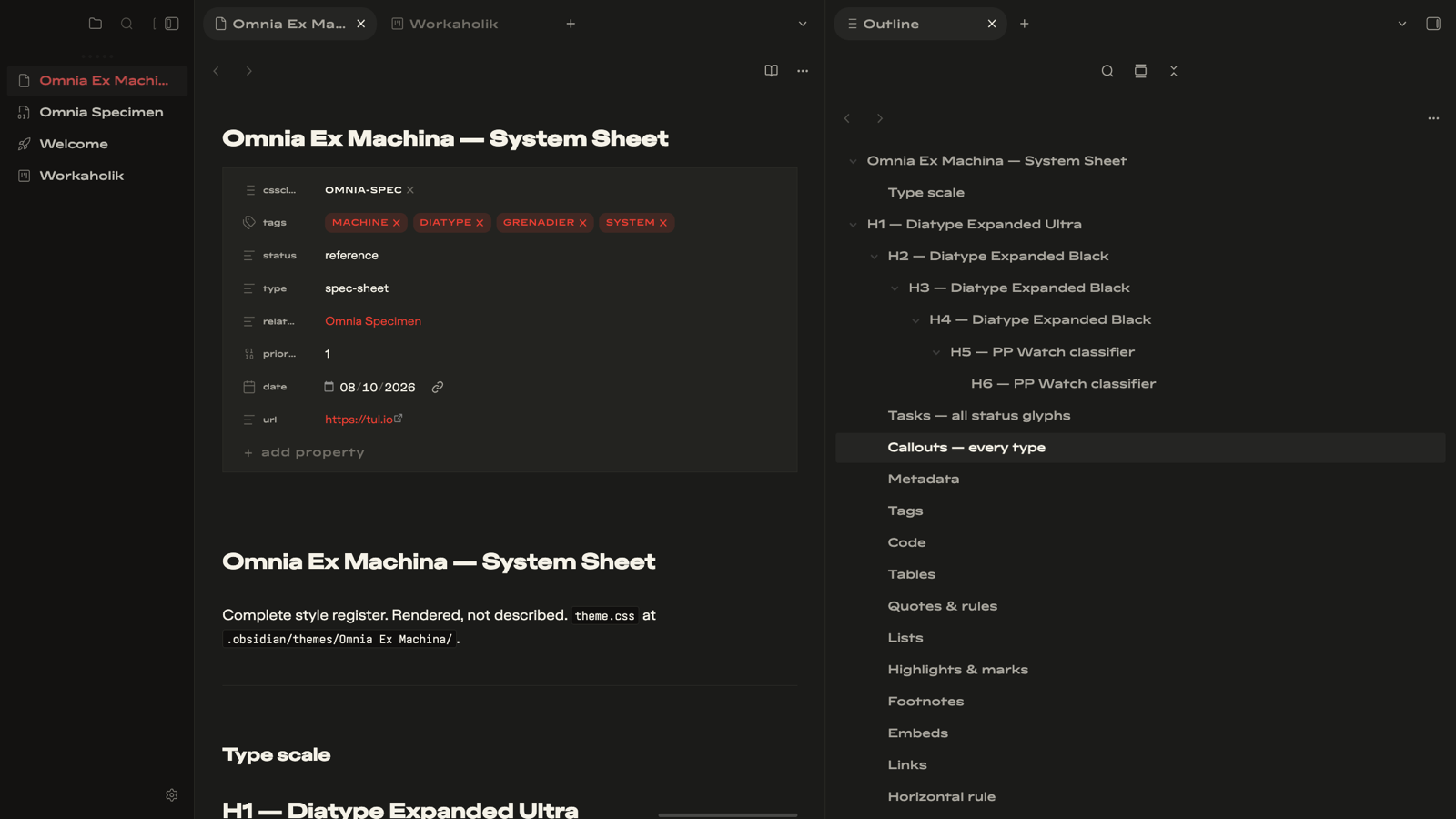This screenshot has width=1456, height=819.
Task: Collapse the H4 — Diatype Expanded Black outline item
Action: pos(915,320)
